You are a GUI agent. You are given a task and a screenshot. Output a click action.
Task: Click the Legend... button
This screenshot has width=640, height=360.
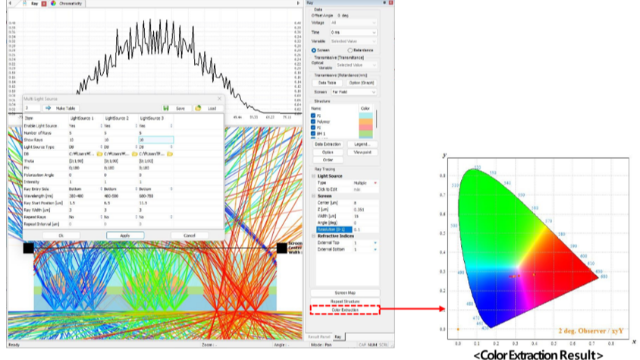[x=362, y=144]
